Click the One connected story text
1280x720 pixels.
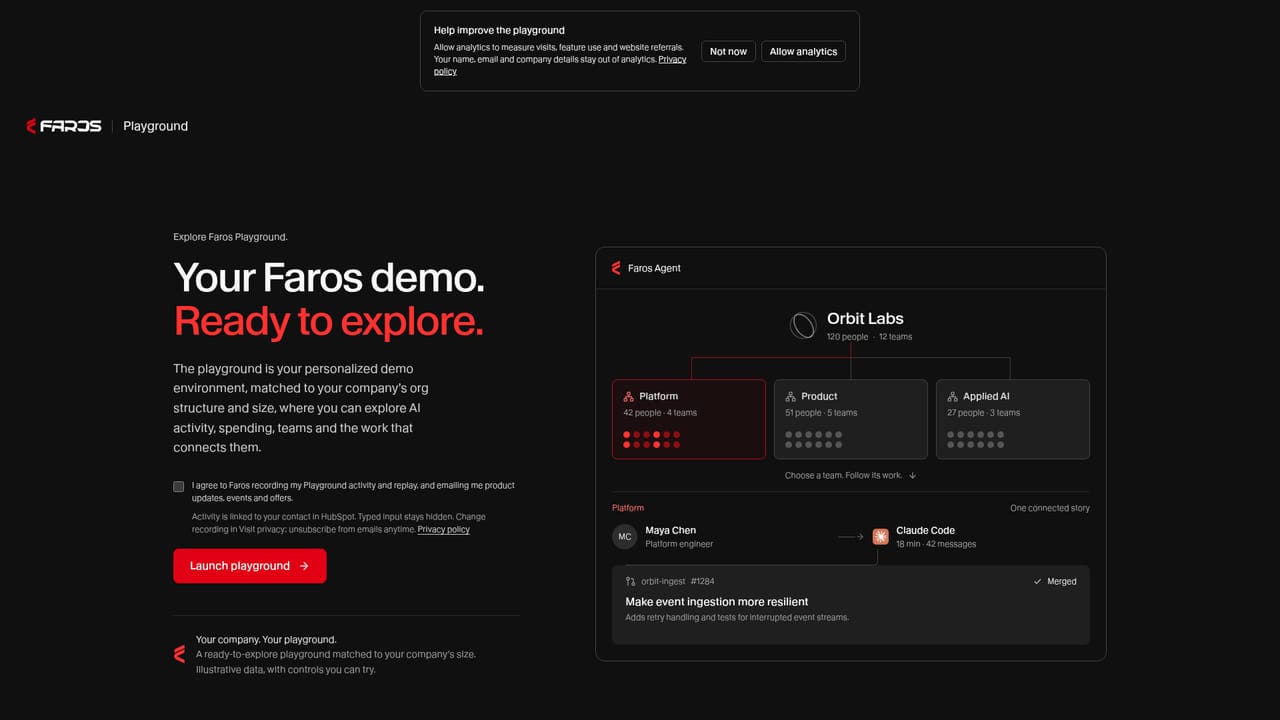(1050, 508)
